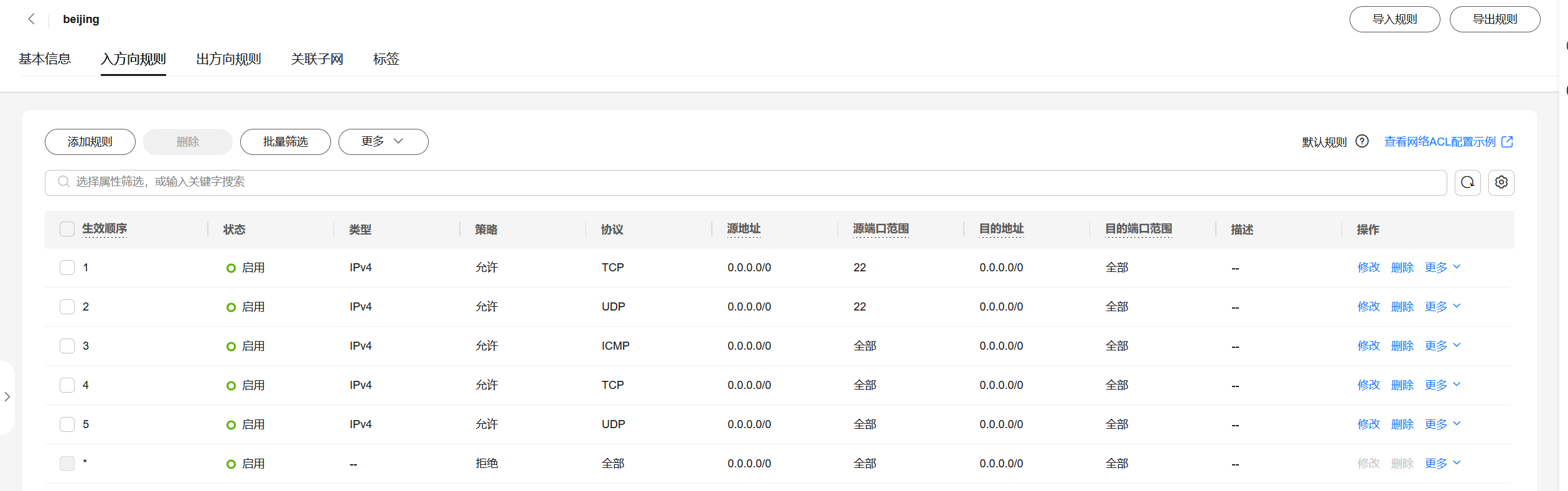Click the 添加规则 button

click(90, 142)
